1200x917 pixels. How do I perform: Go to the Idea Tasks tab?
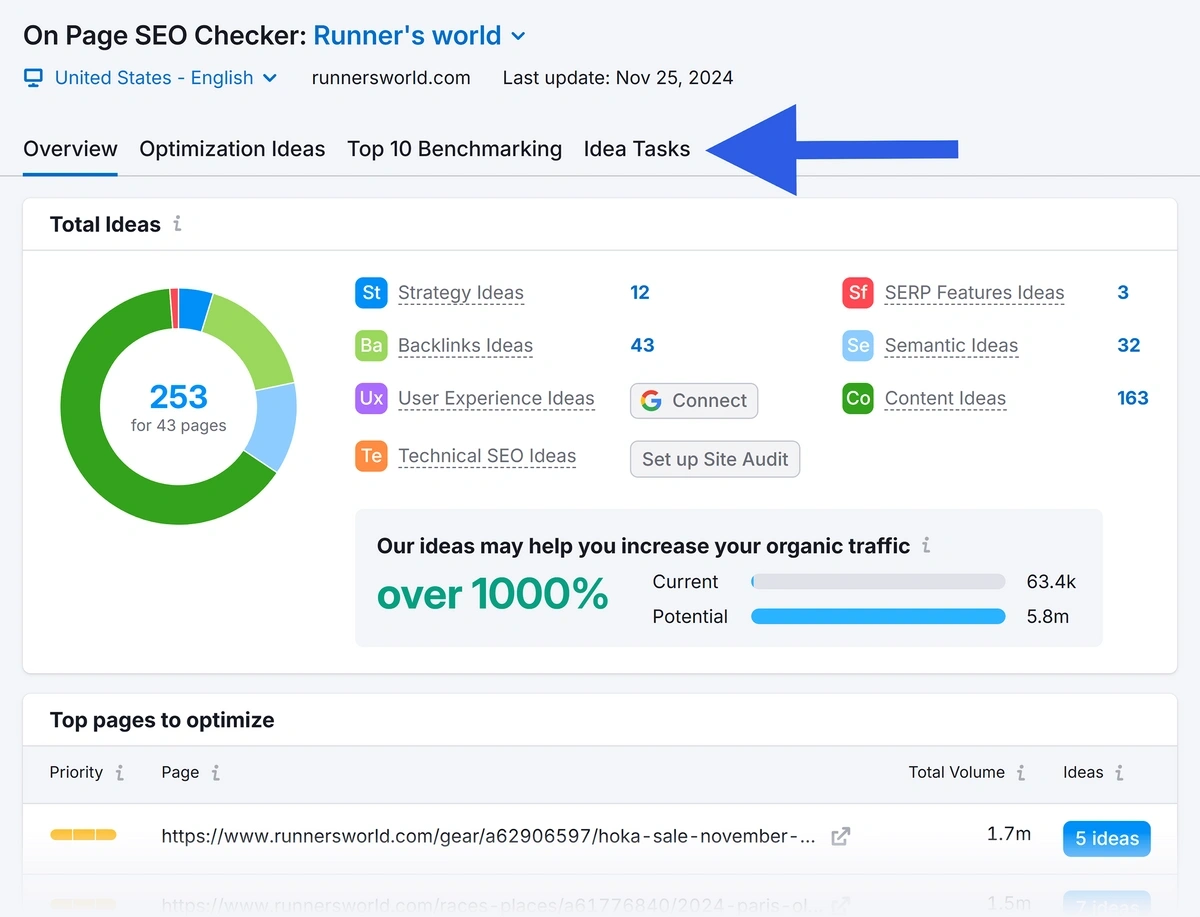click(x=636, y=149)
